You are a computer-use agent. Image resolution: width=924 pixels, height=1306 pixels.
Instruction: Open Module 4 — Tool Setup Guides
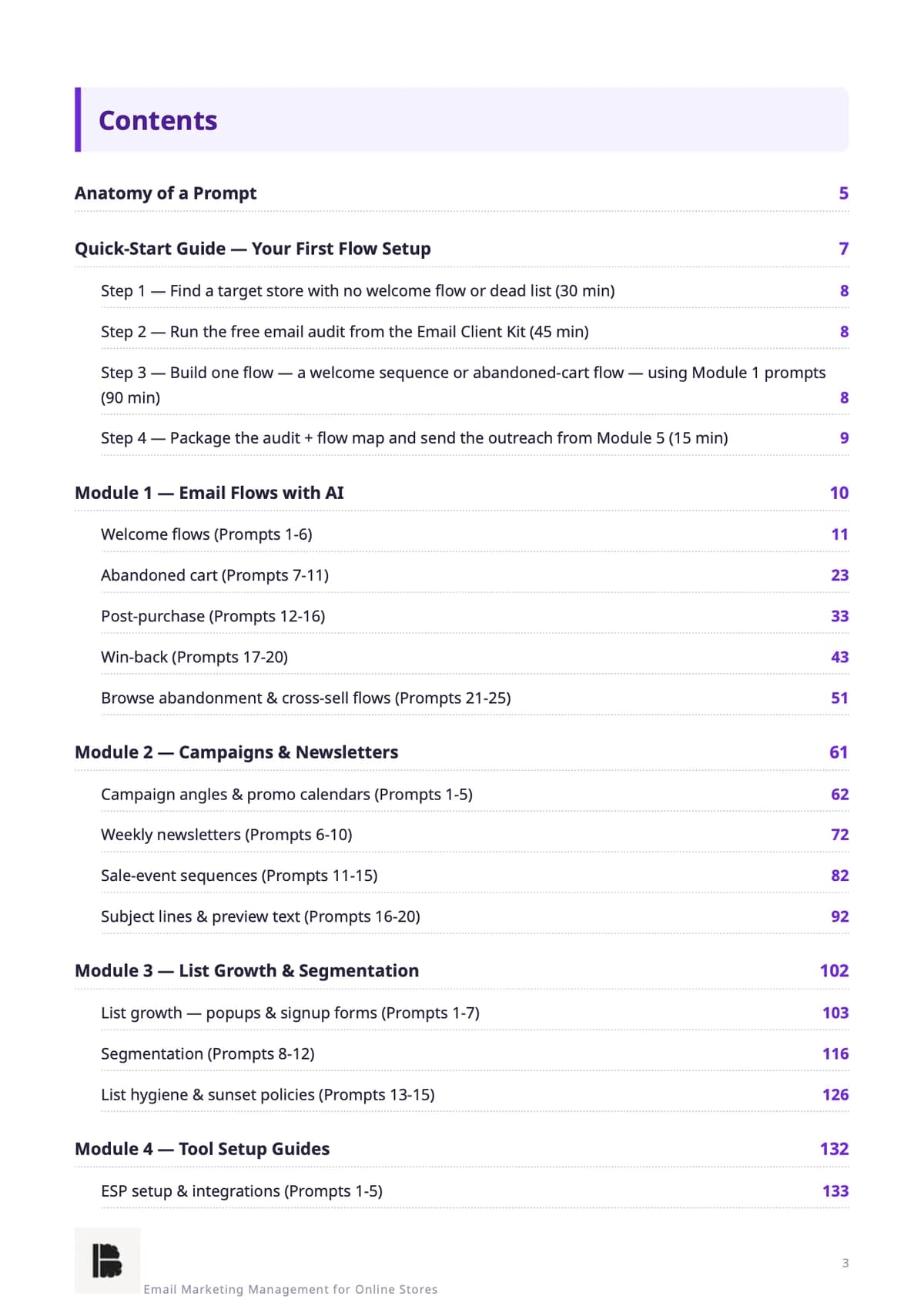pyautogui.click(x=461, y=1149)
